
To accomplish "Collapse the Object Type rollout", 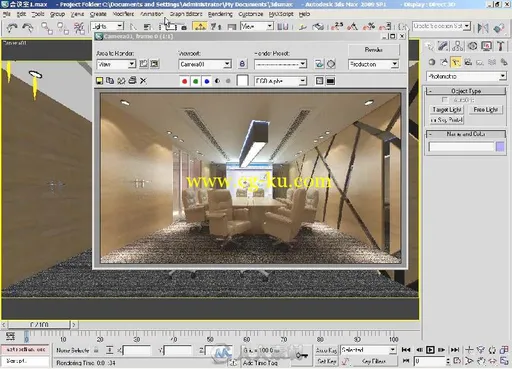I will (x=466, y=91).
